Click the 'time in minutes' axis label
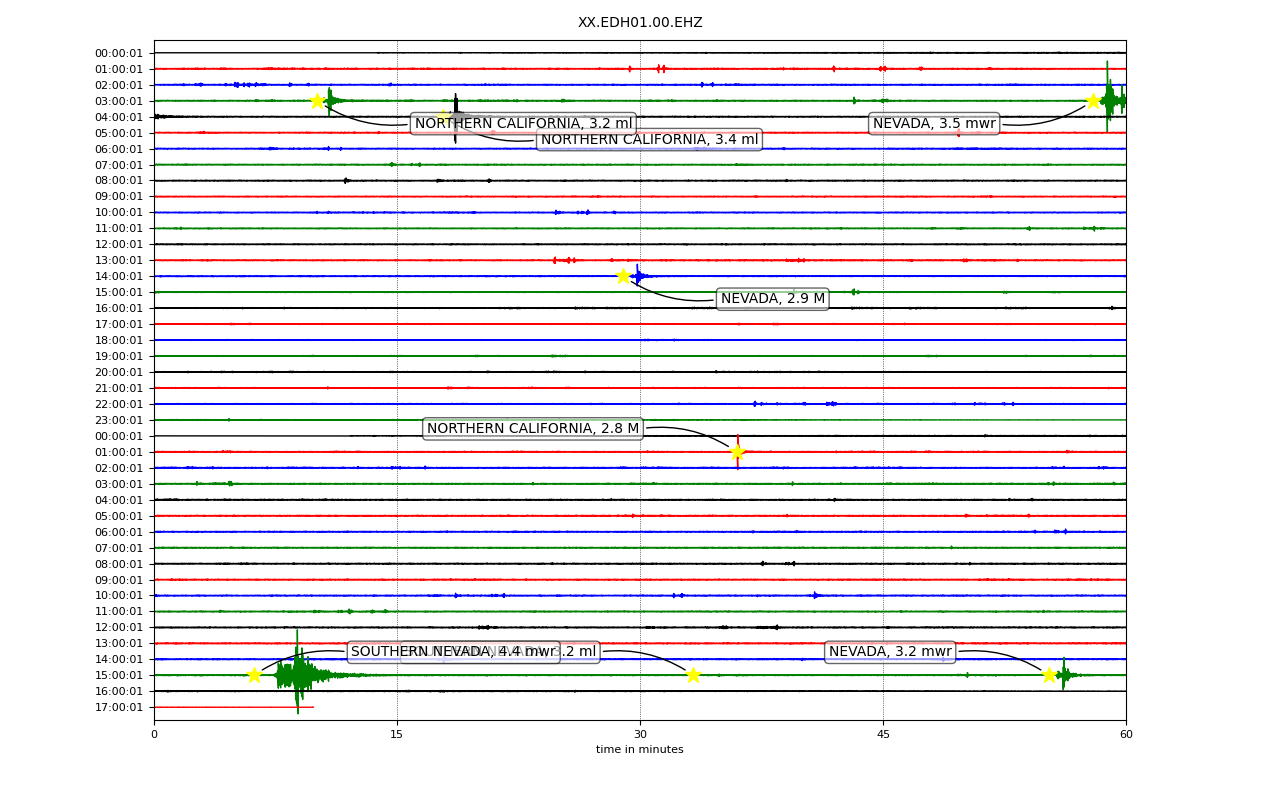This screenshot has height=800, width=1280. [640, 750]
